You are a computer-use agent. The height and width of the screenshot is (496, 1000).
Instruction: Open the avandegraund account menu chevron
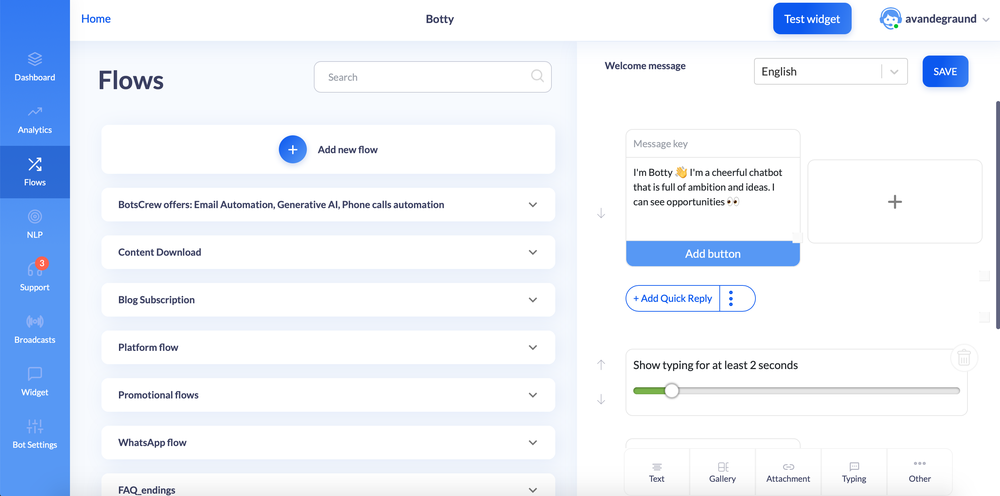(x=986, y=19)
